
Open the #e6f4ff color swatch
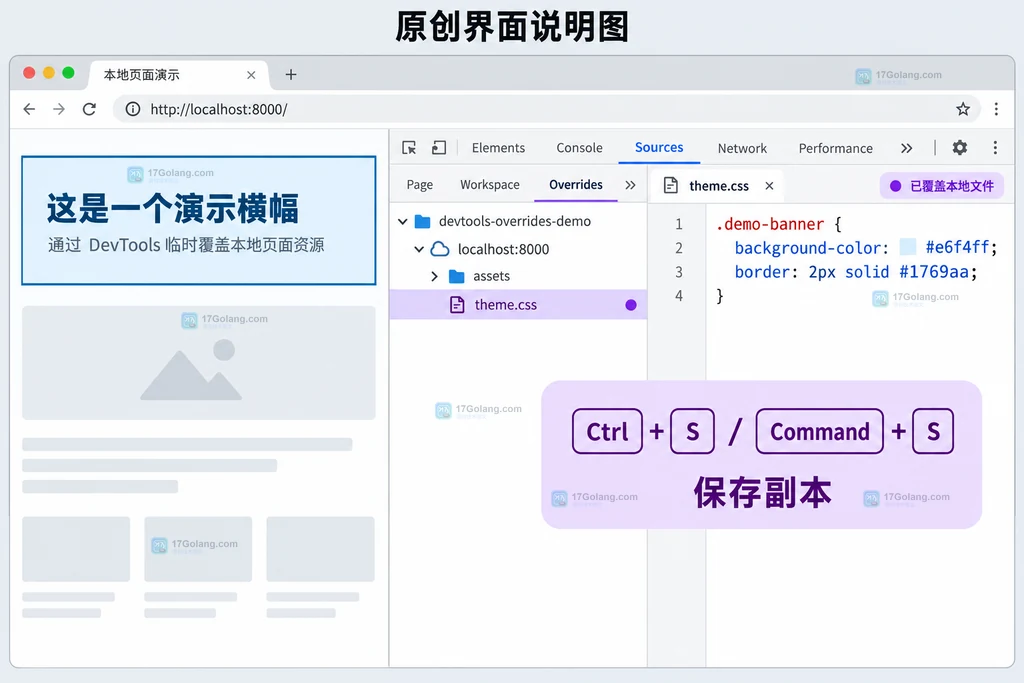click(908, 247)
